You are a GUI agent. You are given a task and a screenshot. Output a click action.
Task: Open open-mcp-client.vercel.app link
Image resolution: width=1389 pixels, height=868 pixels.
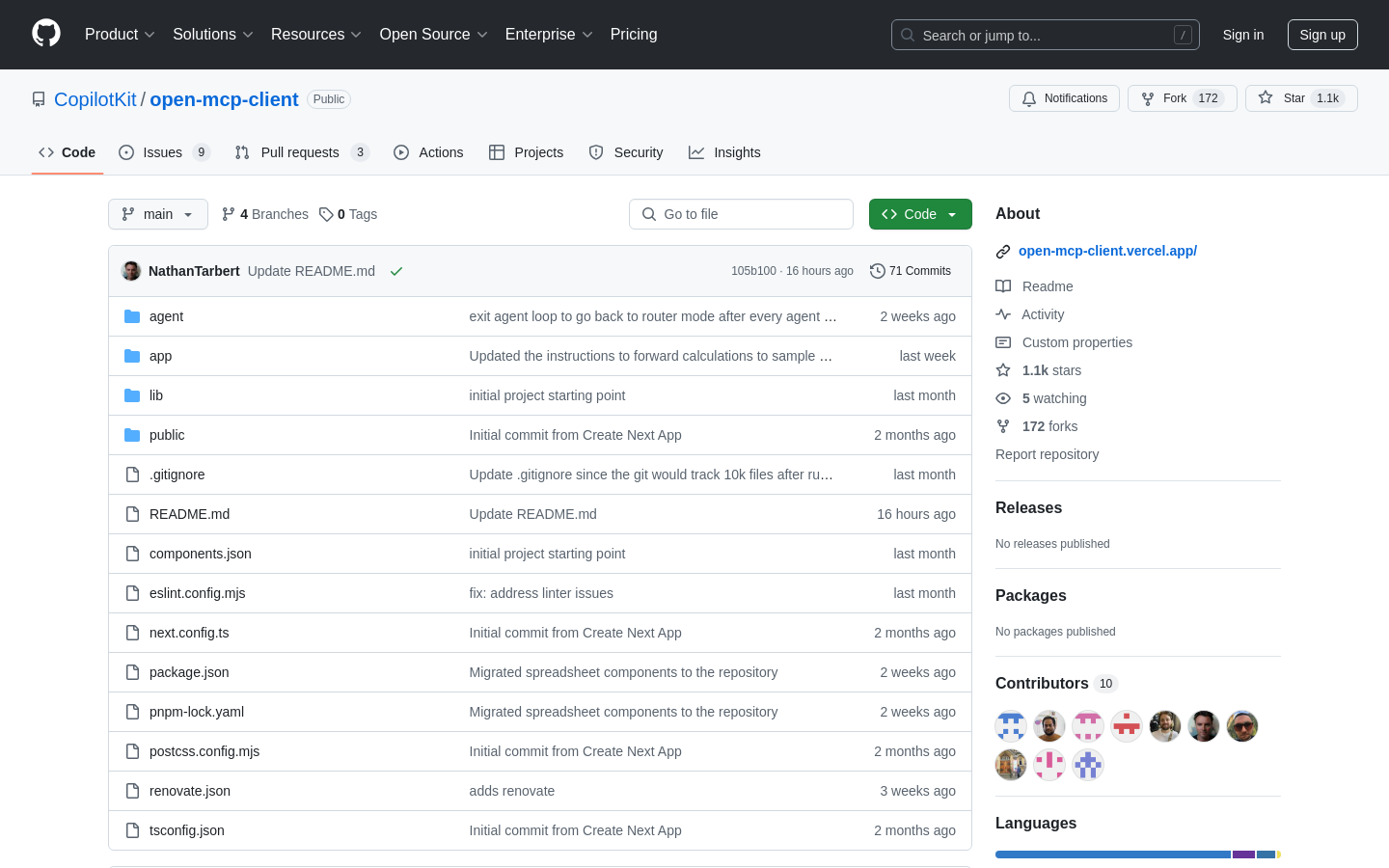tap(1107, 251)
